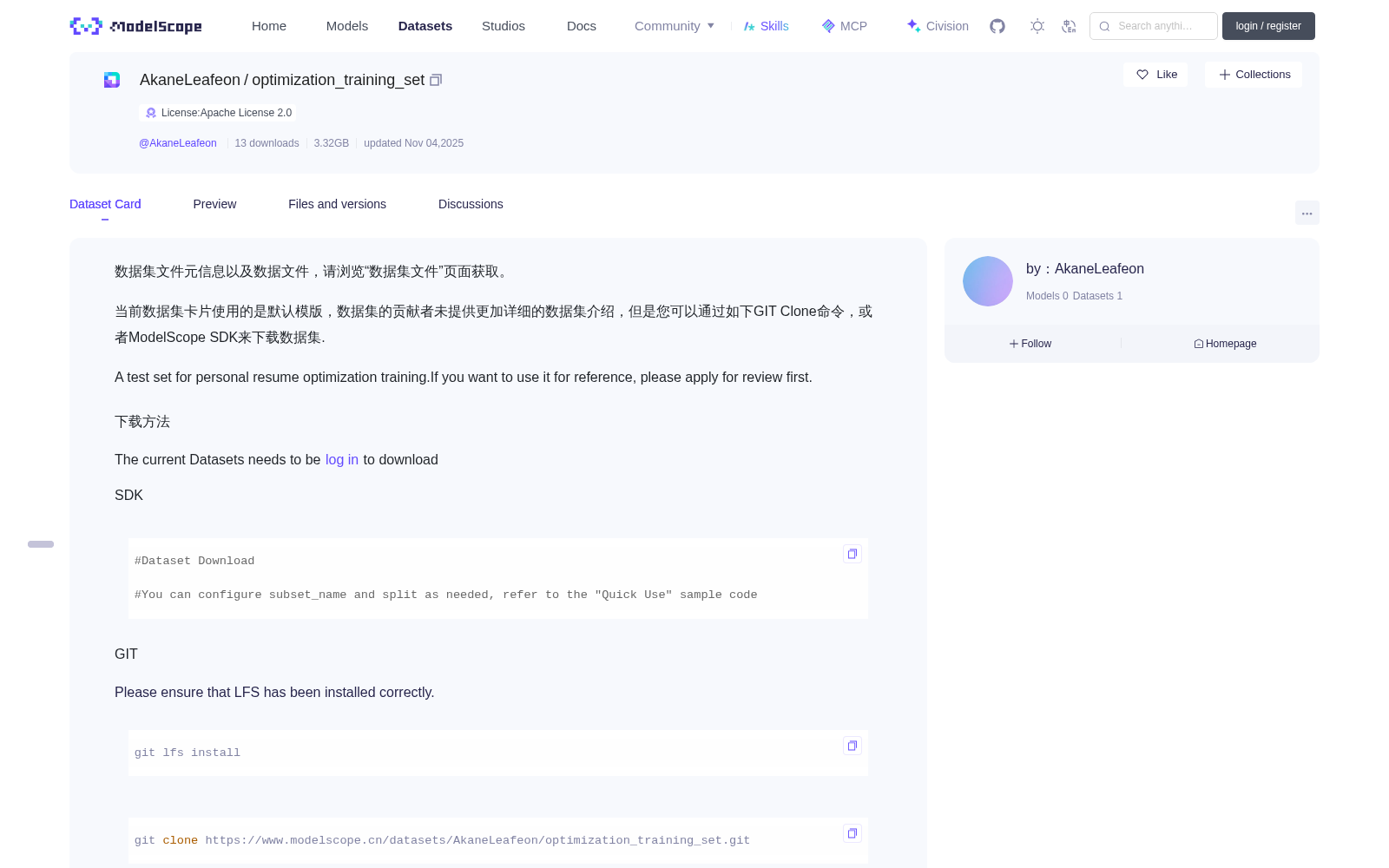Click the '13 downloads' text
Image resolution: width=1389 pixels, height=868 pixels.
(x=267, y=143)
